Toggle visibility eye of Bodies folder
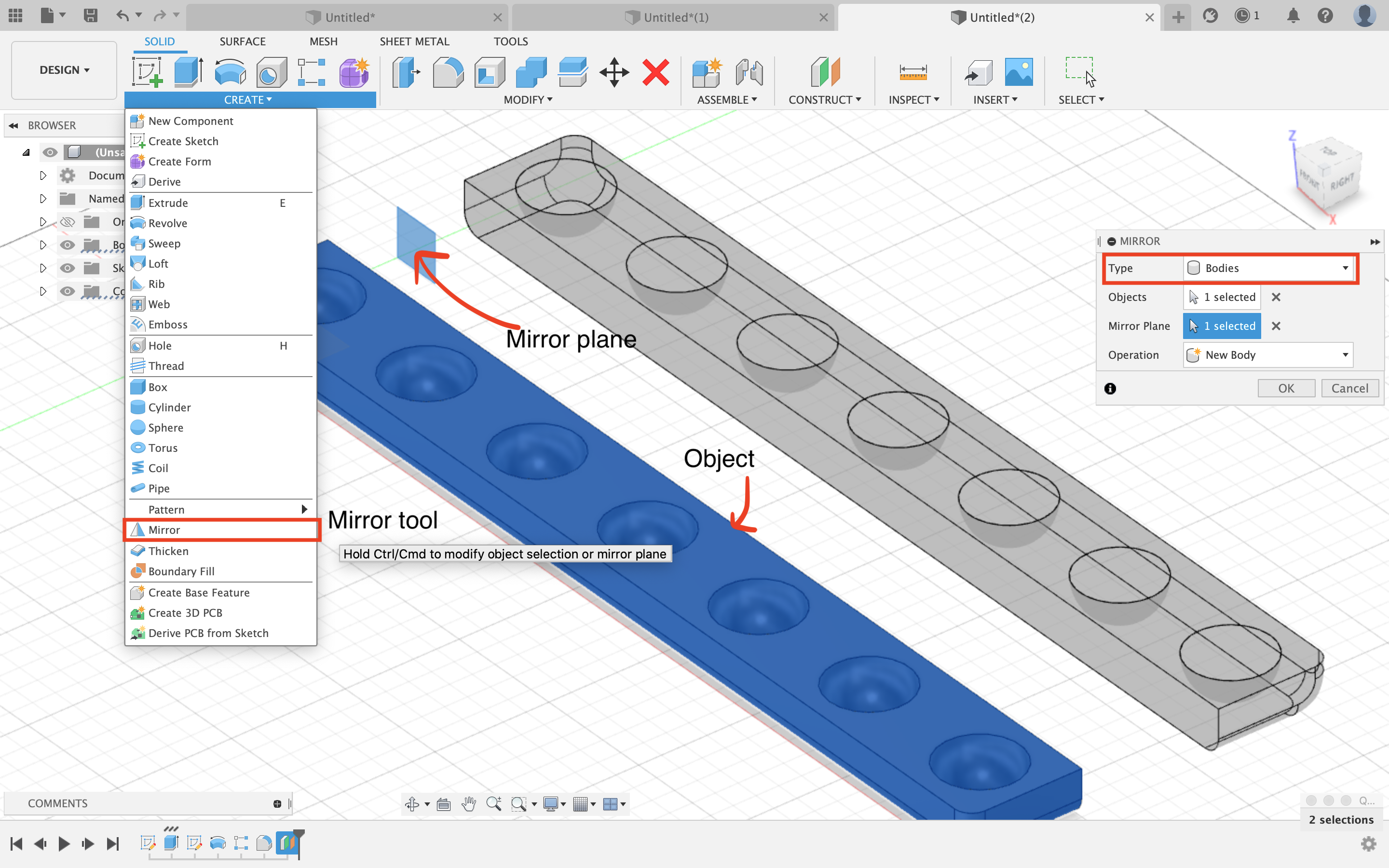This screenshot has height=868, width=1389. click(67, 244)
